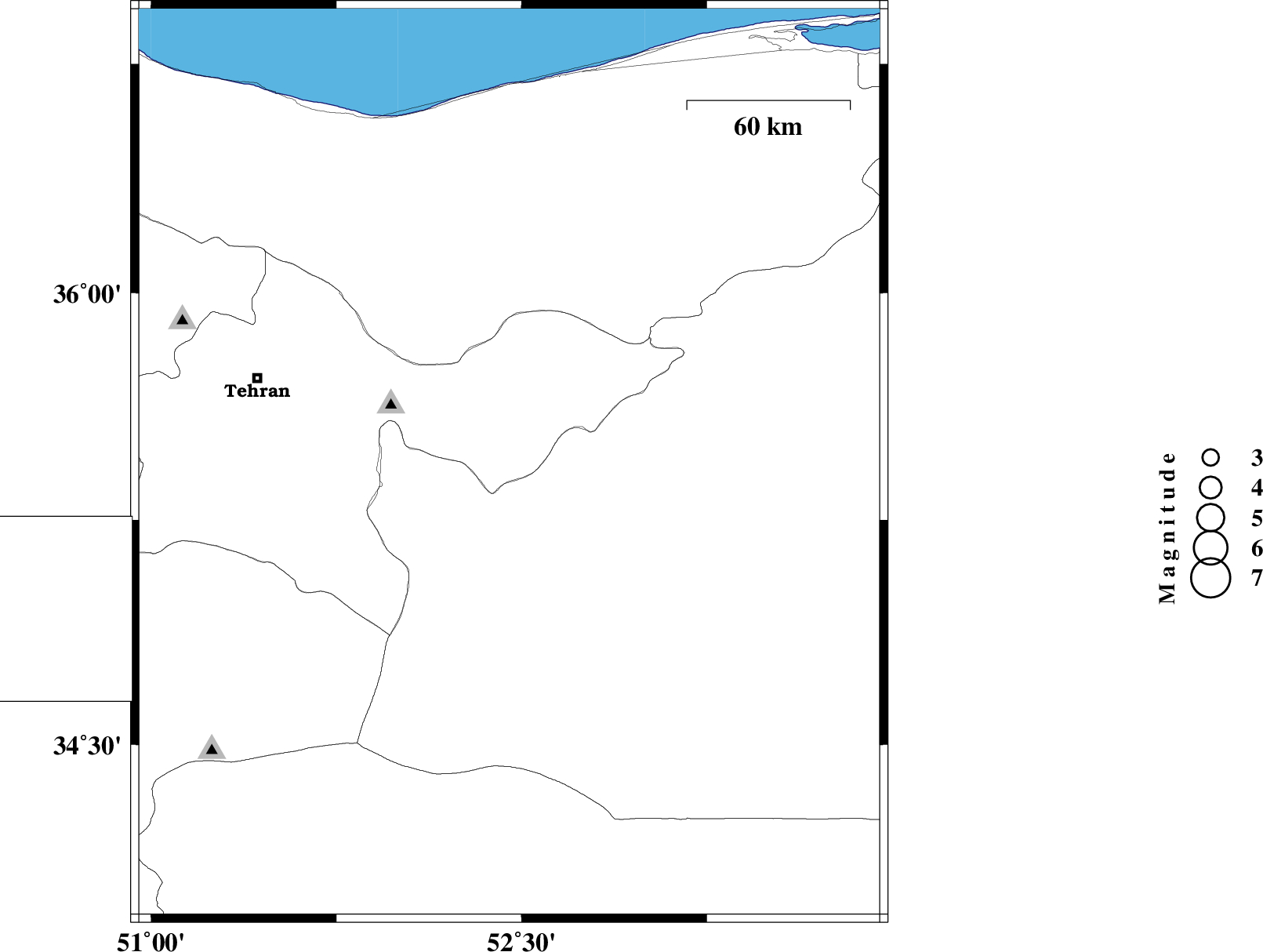
Task: Select the magnitude 3 legend circle
Action: pyautogui.click(x=1211, y=457)
